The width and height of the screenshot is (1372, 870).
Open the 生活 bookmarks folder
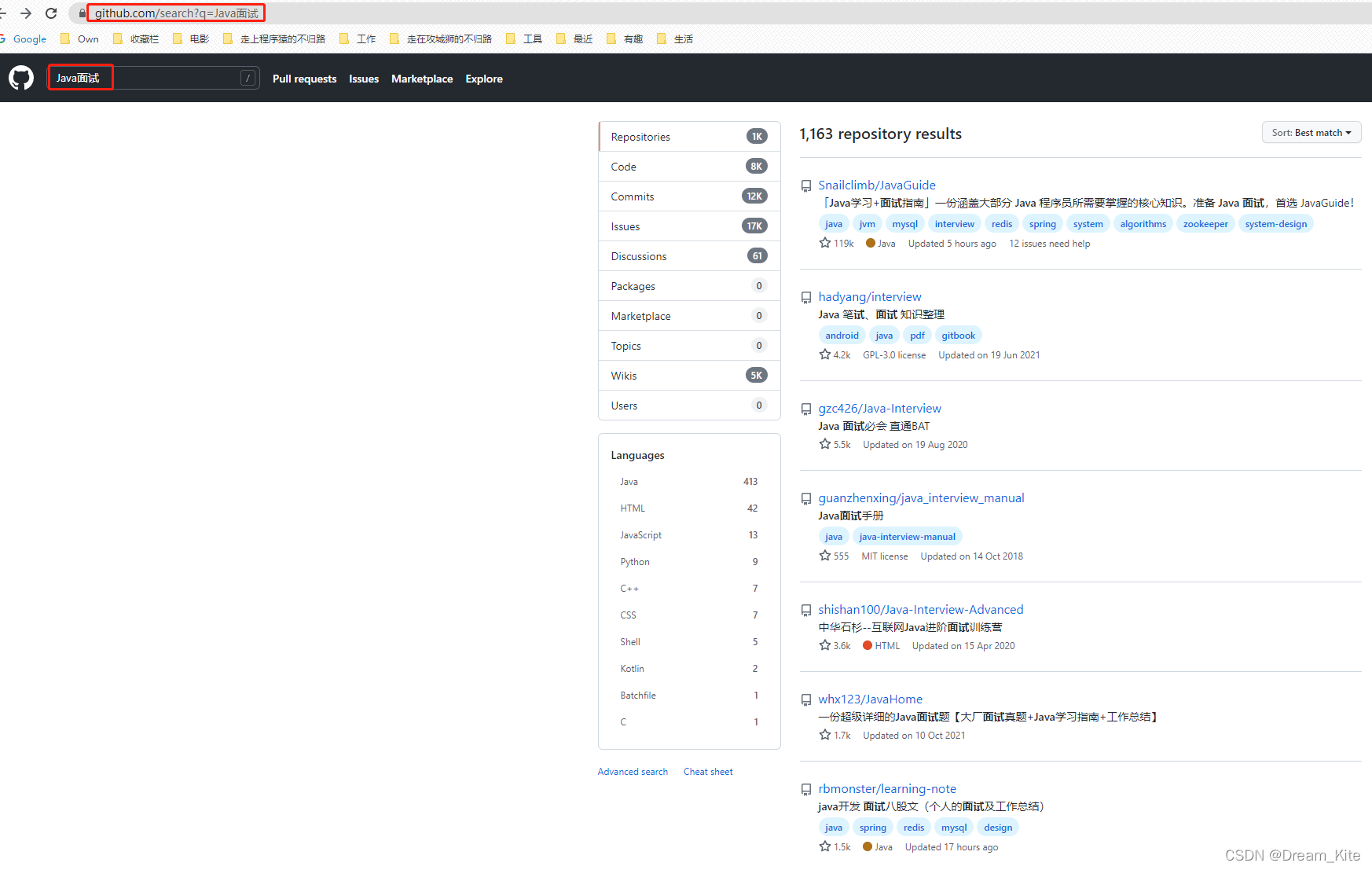coord(675,39)
